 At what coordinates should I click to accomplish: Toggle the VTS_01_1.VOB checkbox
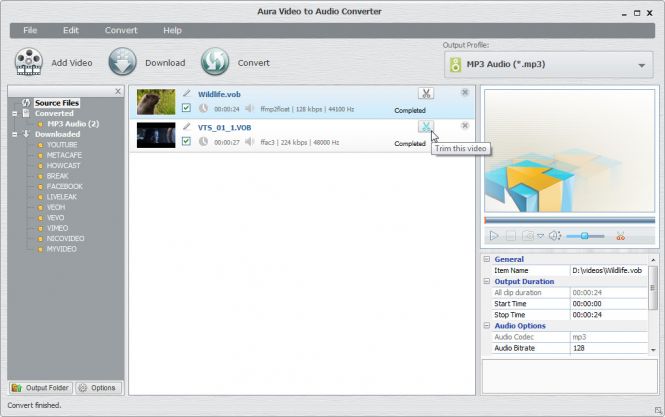click(186, 142)
